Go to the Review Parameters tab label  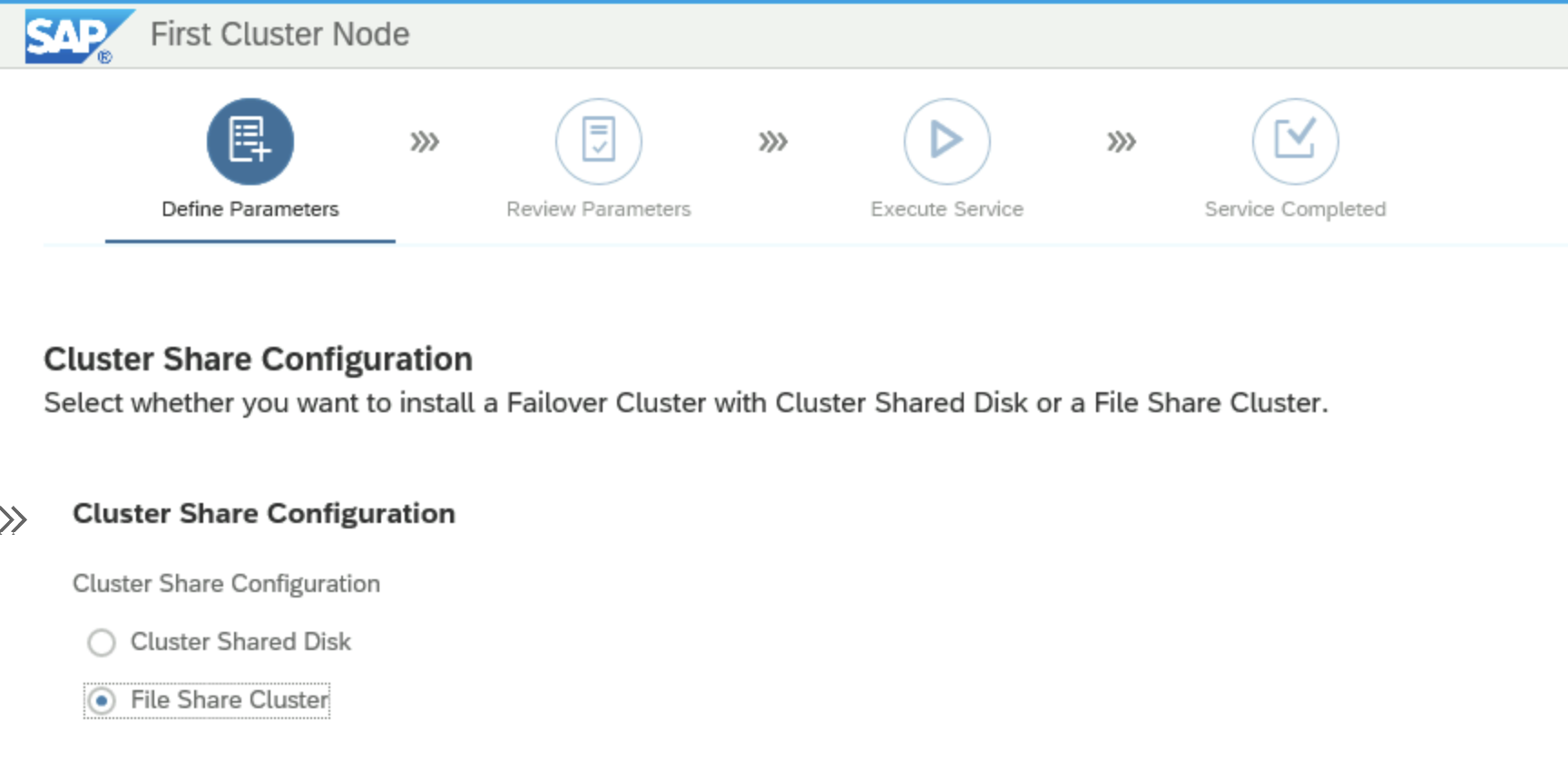[599, 210]
